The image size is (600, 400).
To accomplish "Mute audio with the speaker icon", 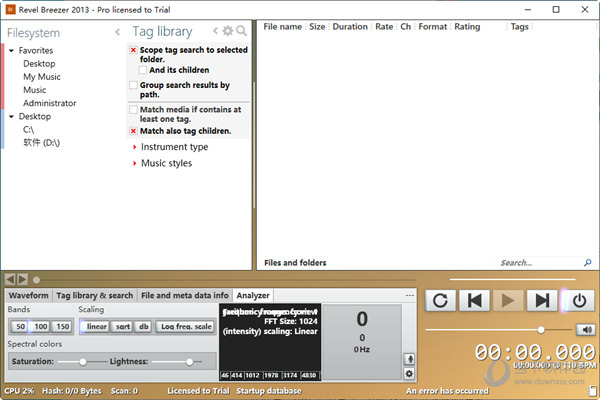I will pyautogui.click(x=585, y=330).
